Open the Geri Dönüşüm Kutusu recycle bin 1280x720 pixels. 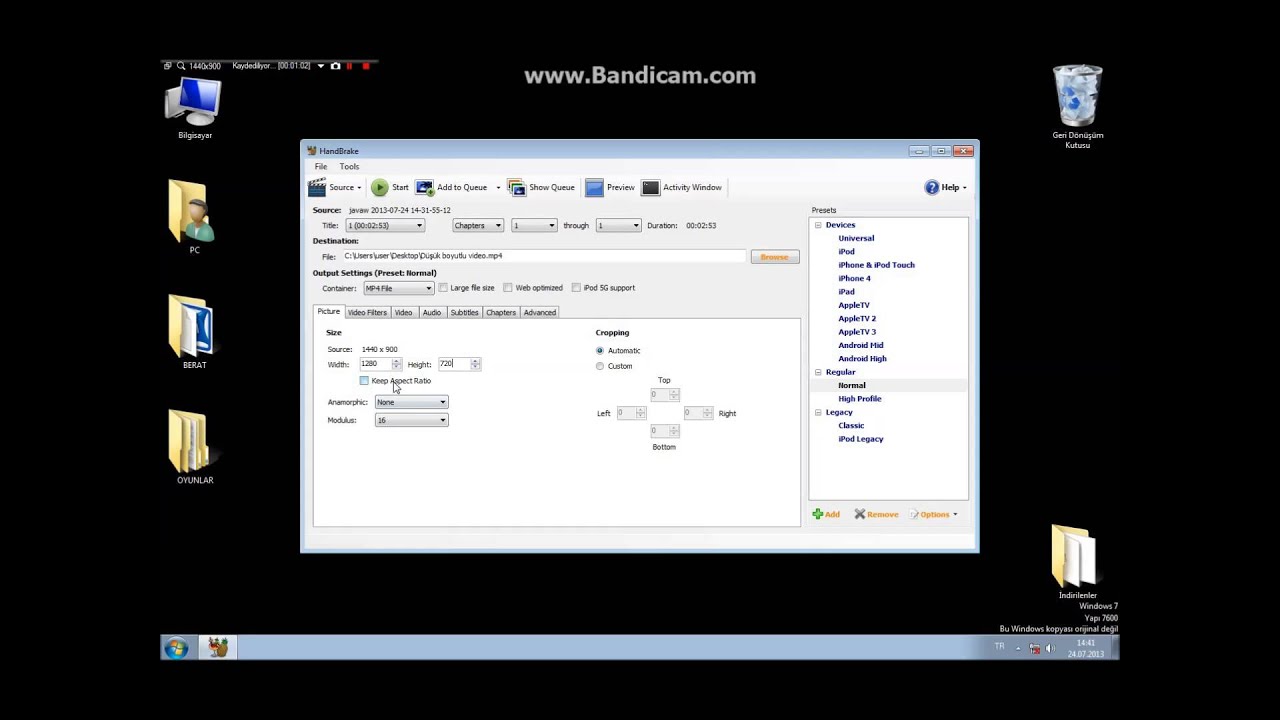point(1077,106)
